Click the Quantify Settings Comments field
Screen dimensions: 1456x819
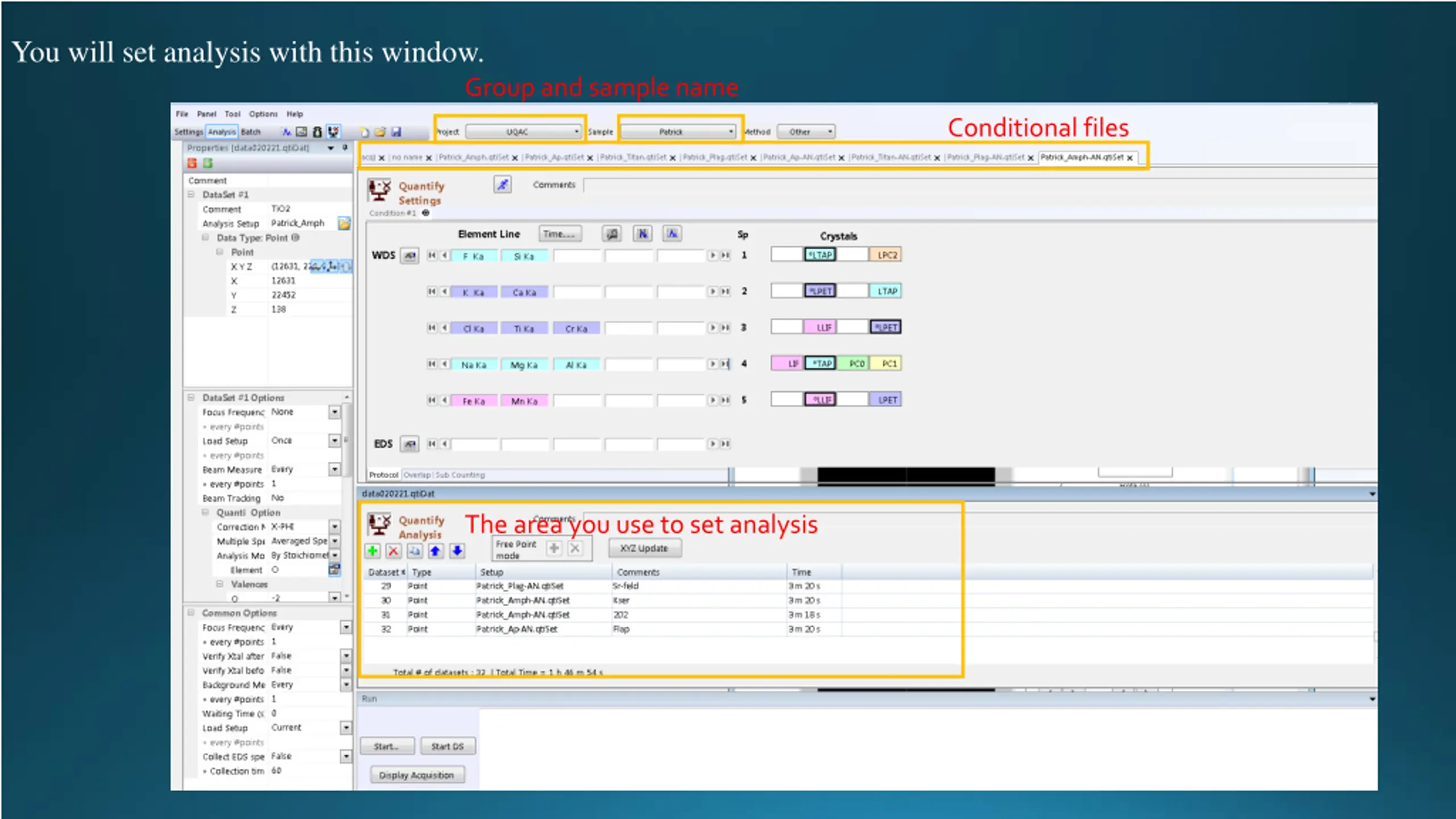[x=981, y=185]
